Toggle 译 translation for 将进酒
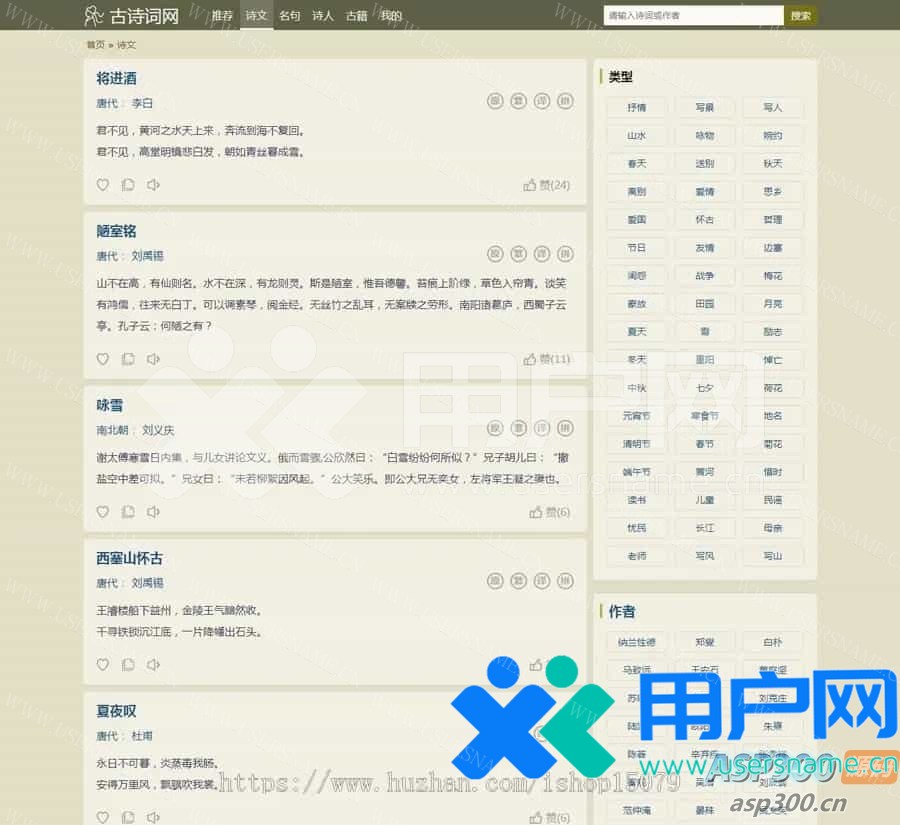Screen dimensions: 900x825 [x=542, y=101]
